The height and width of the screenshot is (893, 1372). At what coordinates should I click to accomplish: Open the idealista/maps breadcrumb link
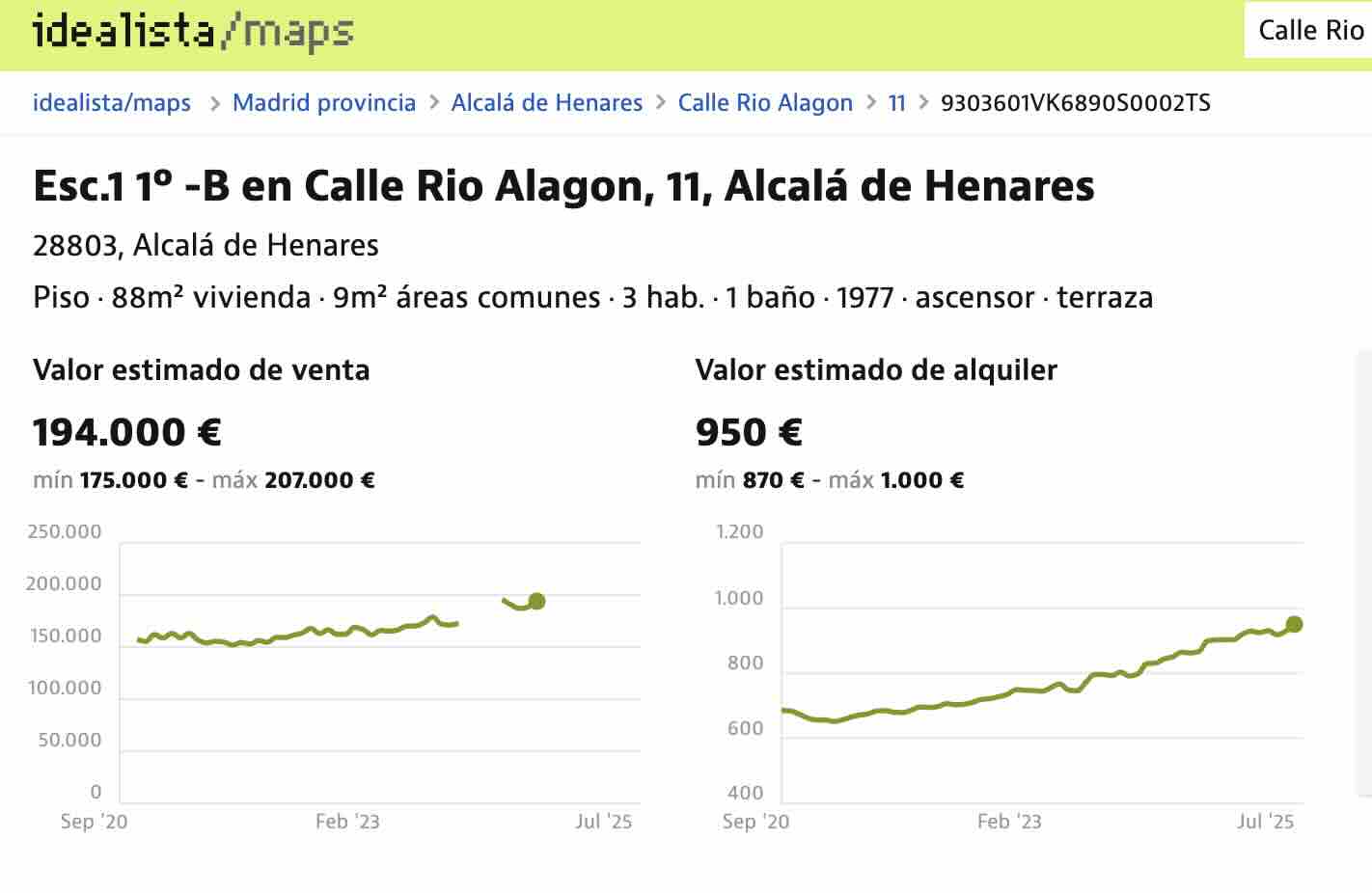pos(112,103)
